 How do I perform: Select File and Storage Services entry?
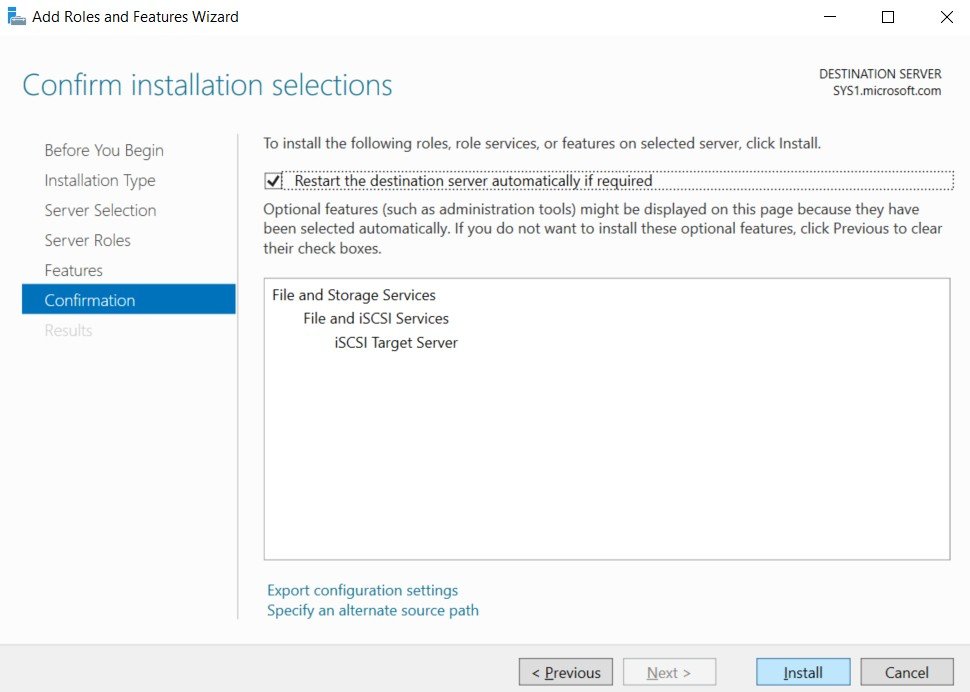point(354,295)
